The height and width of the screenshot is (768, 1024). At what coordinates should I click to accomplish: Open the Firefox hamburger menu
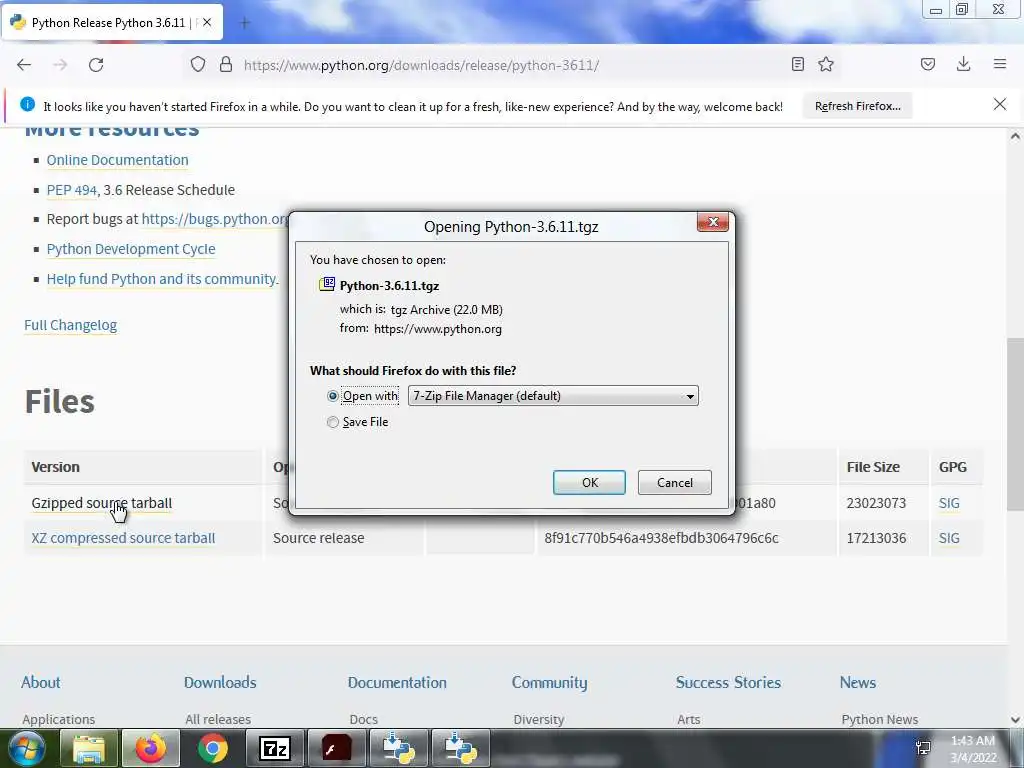1000,64
